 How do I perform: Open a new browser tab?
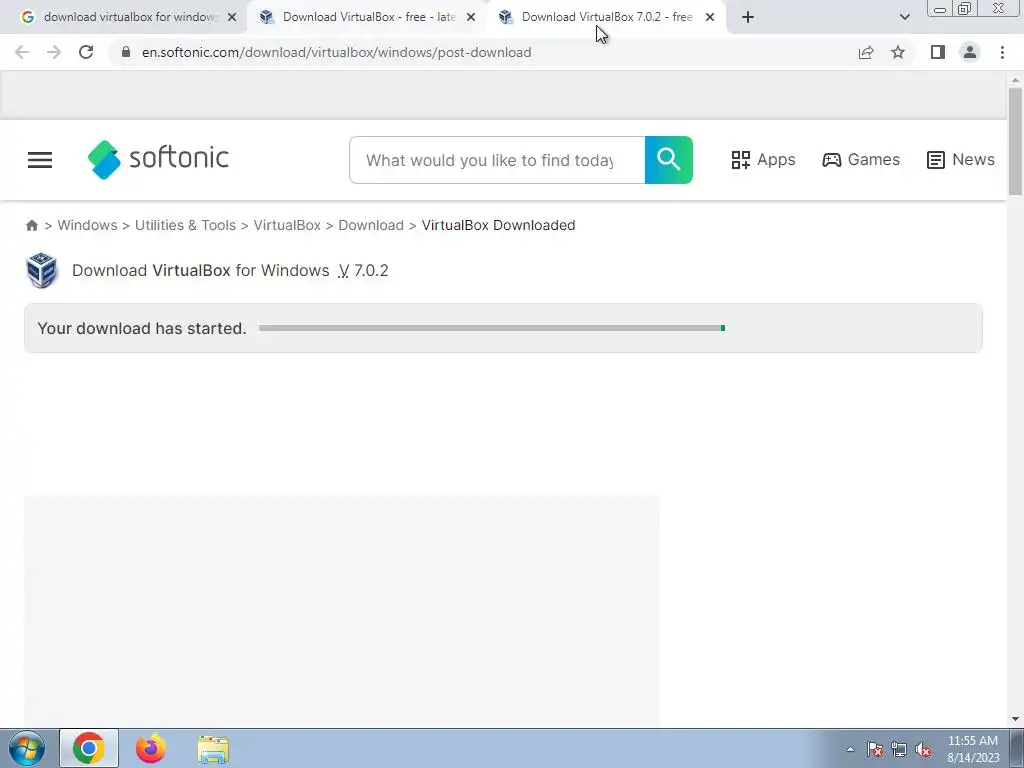(x=748, y=18)
